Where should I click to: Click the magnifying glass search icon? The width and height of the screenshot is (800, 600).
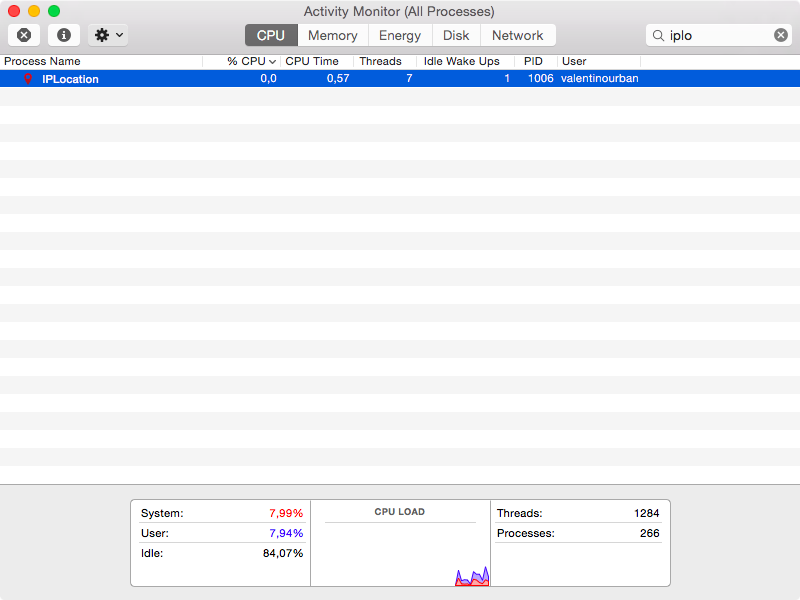point(658,35)
